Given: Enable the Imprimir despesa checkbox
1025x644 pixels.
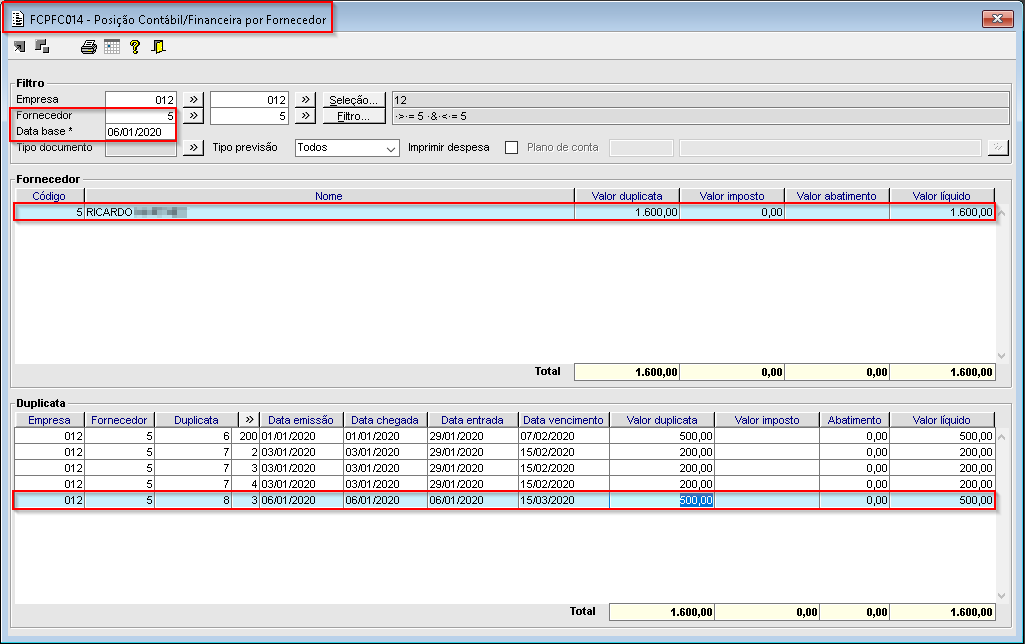Looking at the screenshot, I should (x=512, y=148).
